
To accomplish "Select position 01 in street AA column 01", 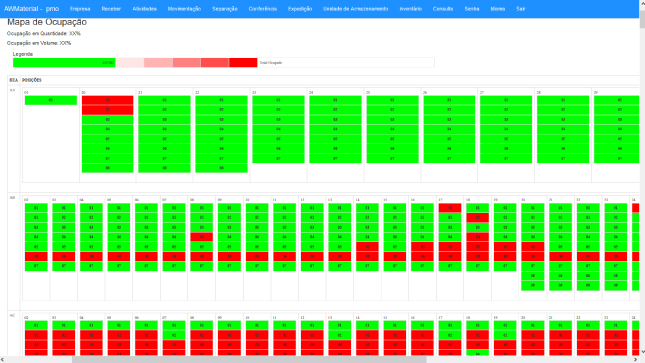I will 51,100.
